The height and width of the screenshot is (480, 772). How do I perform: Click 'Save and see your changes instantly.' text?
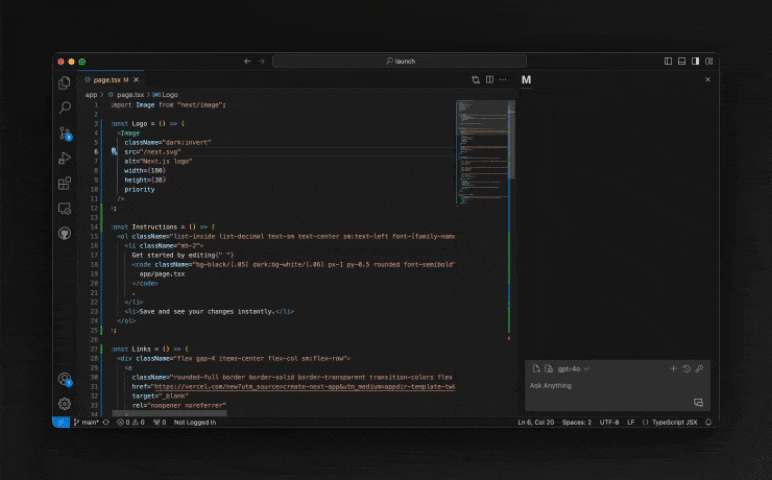pos(207,312)
